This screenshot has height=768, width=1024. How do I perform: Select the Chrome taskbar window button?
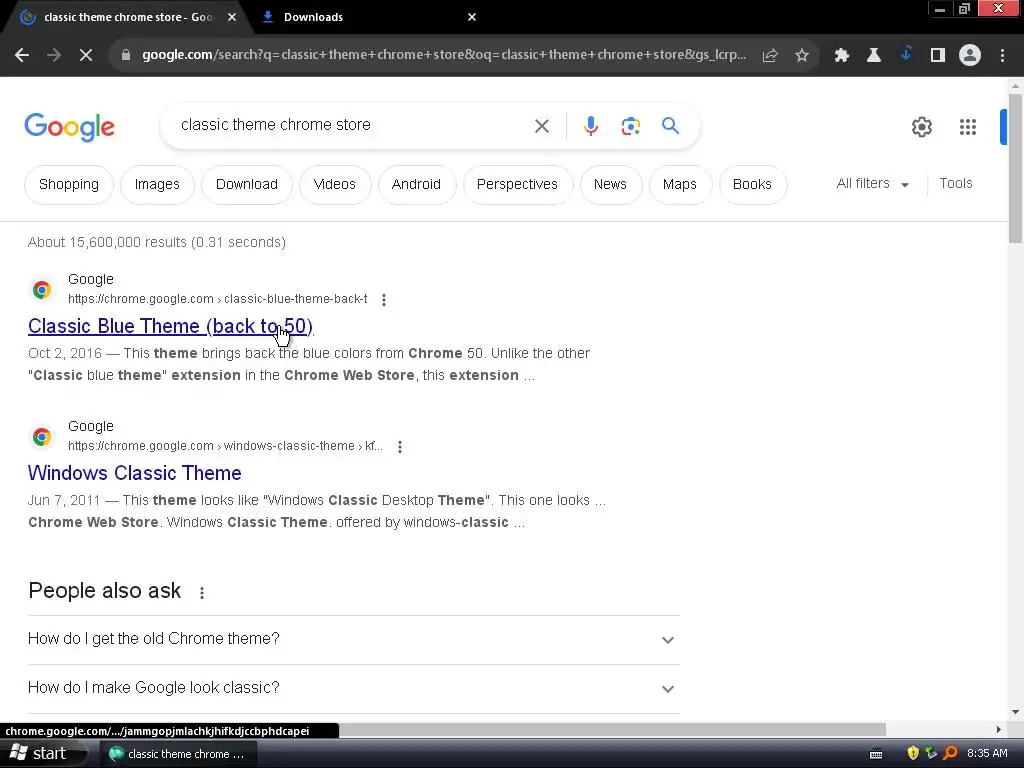[x=178, y=754]
